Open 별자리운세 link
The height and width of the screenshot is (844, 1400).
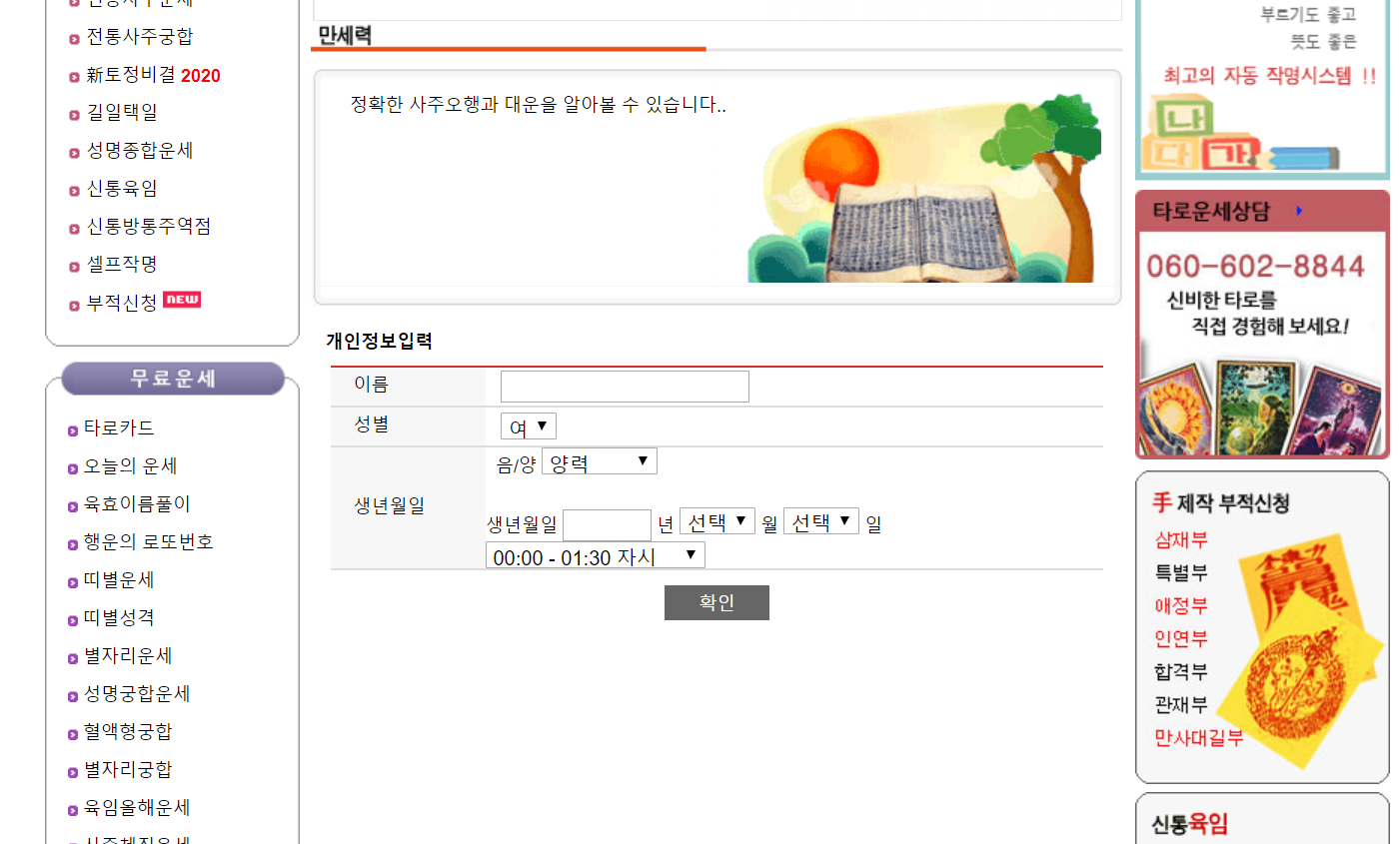pyautogui.click(x=128, y=656)
